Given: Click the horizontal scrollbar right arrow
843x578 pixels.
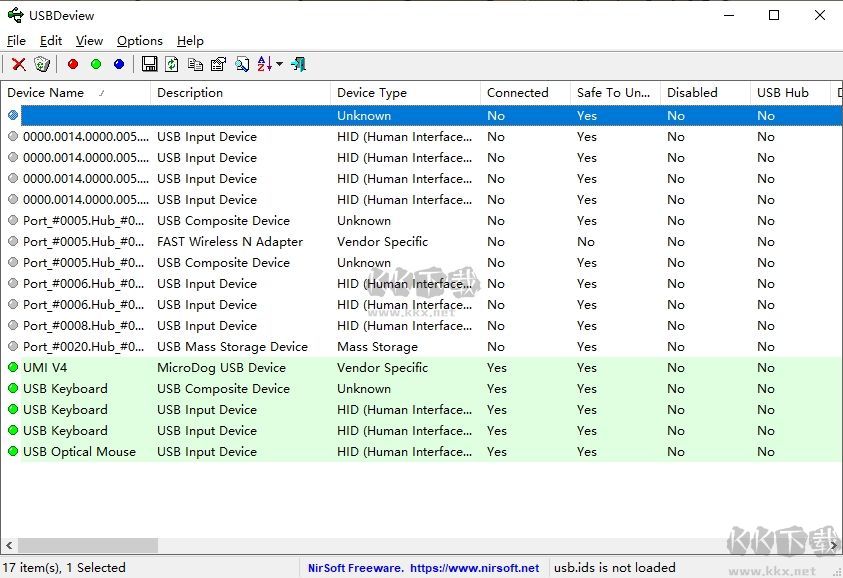Looking at the screenshot, I should [834, 546].
